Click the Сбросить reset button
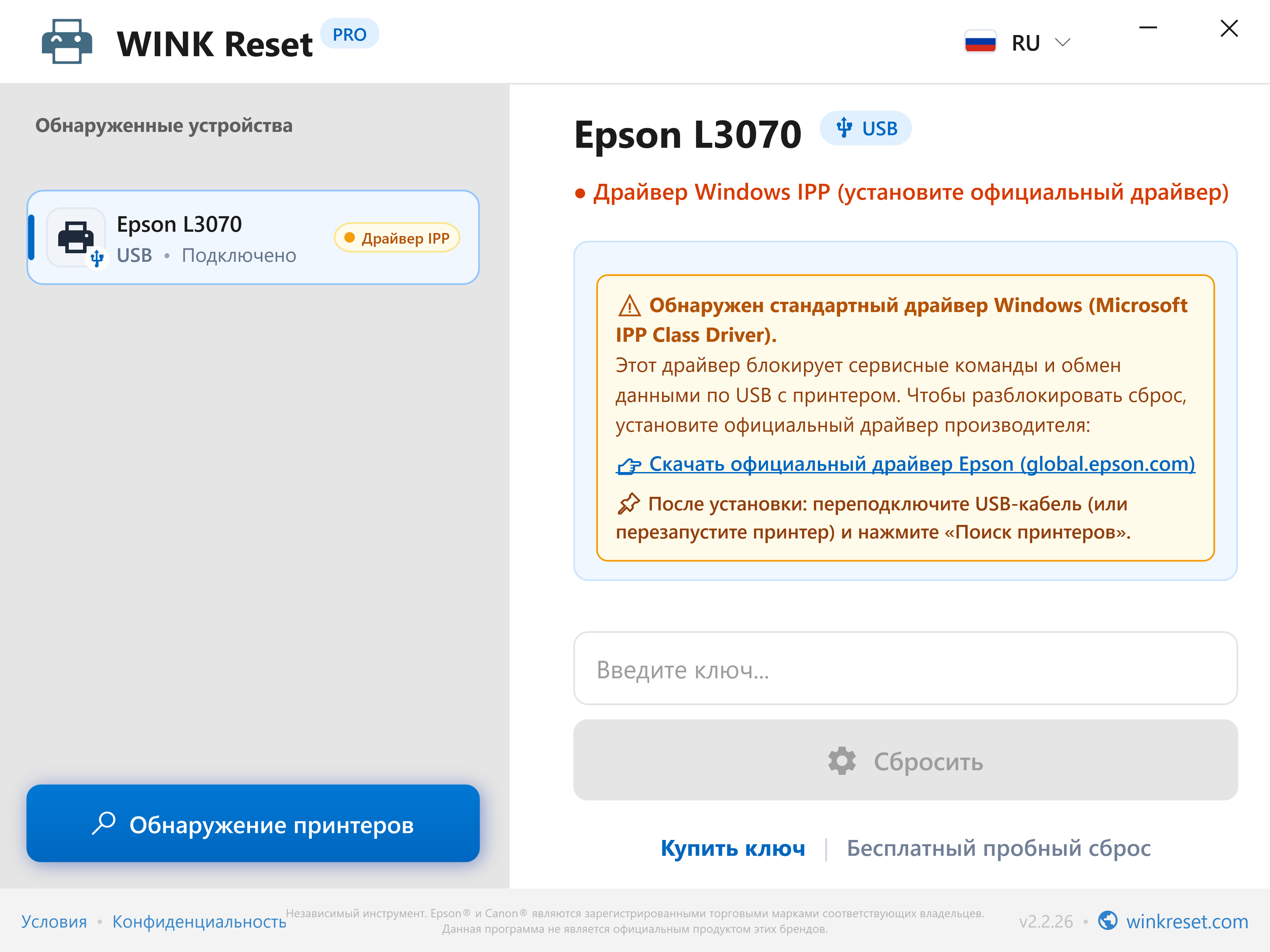This screenshot has width=1270, height=952. [x=906, y=760]
